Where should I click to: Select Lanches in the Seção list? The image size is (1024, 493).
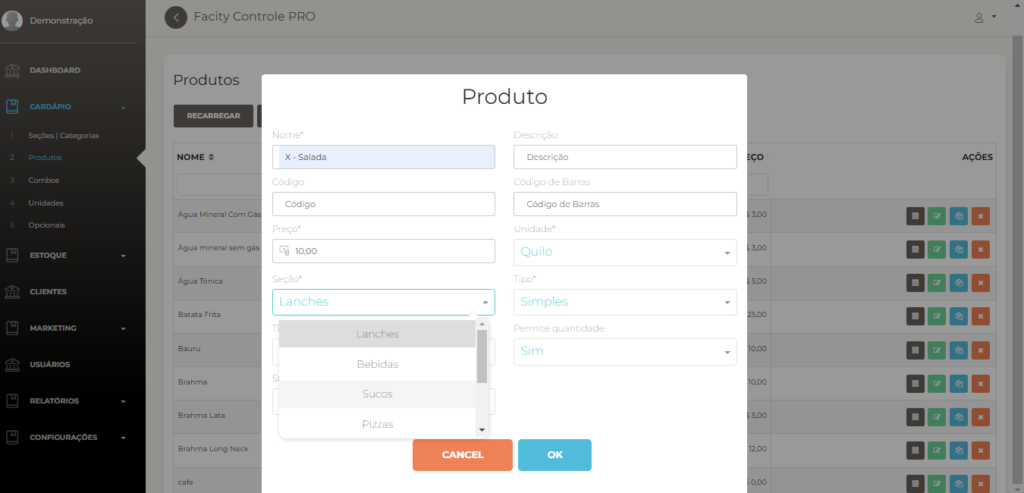[x=377, y=334]
